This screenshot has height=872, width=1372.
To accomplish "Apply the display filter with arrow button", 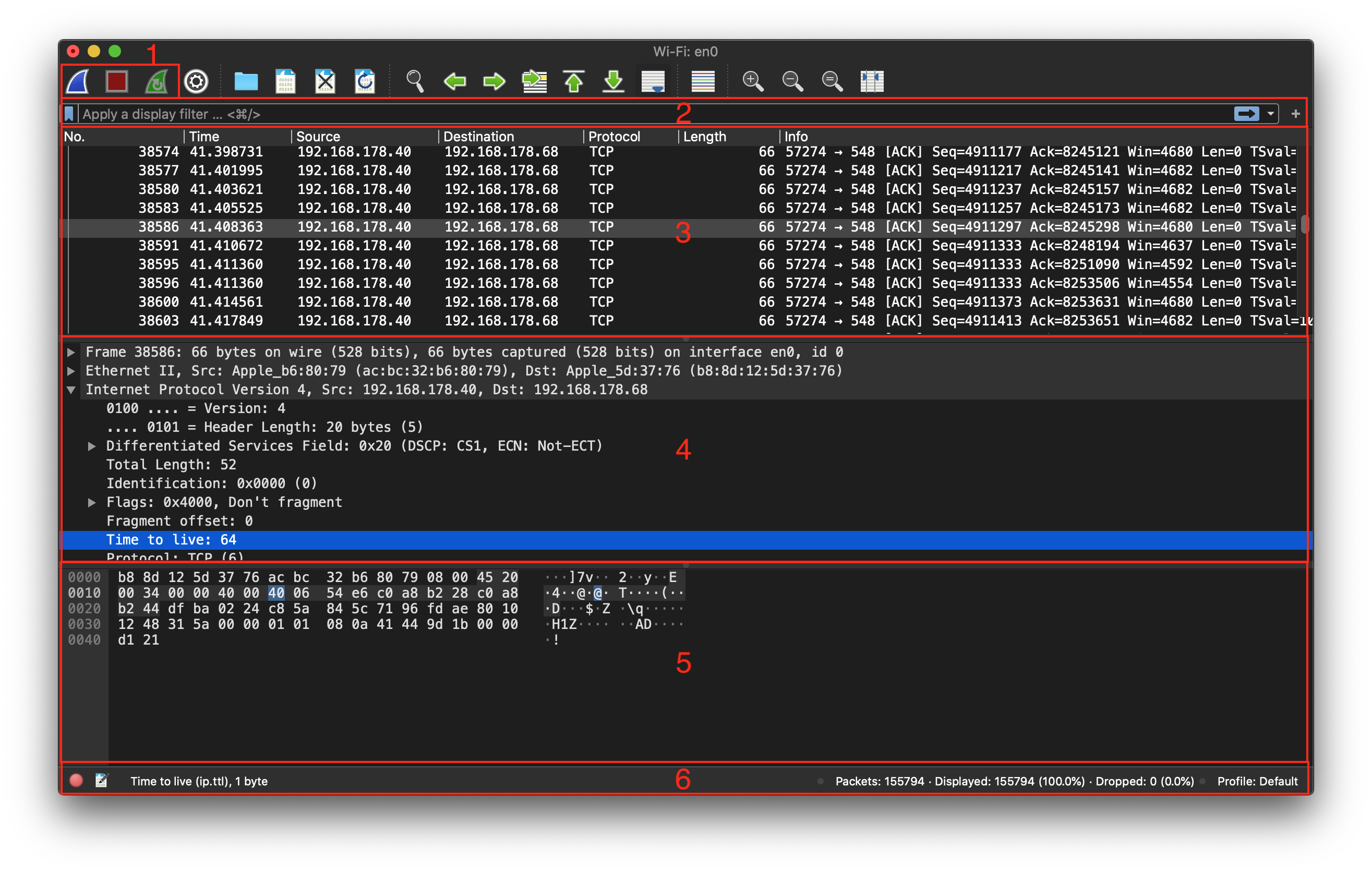I will [x=1247, y=113].
